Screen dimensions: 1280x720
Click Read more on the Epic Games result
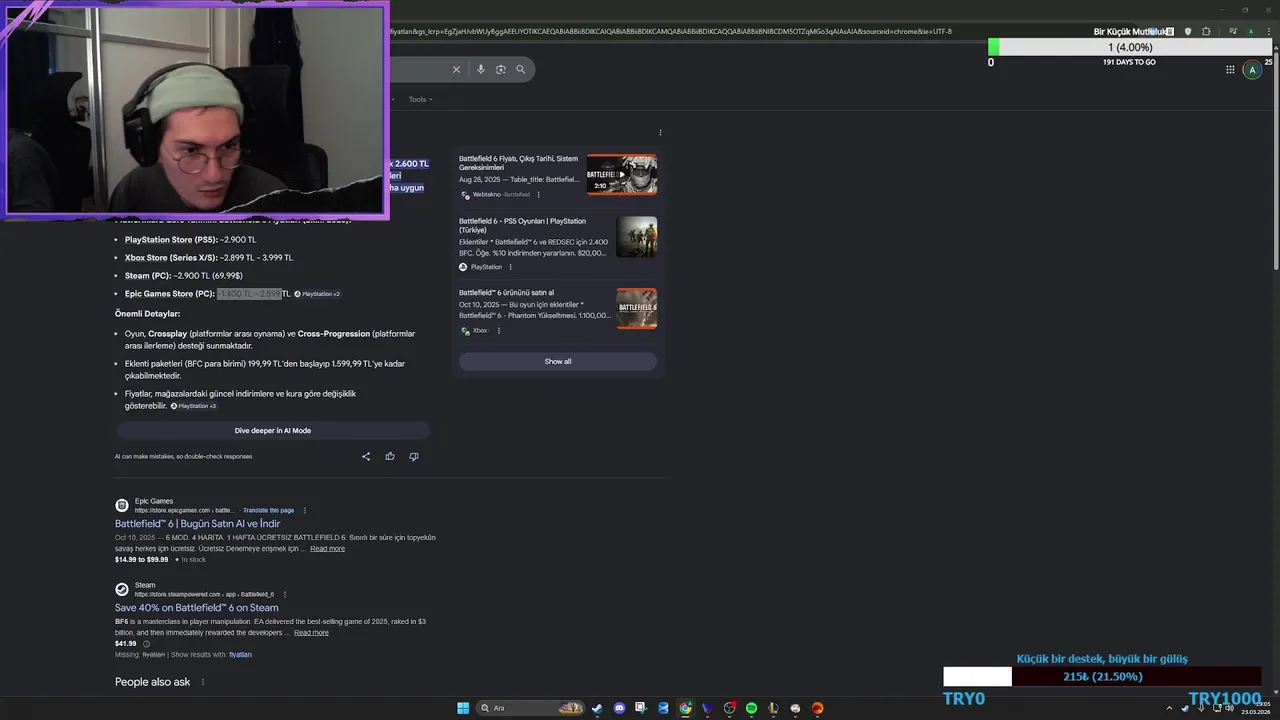327,548
